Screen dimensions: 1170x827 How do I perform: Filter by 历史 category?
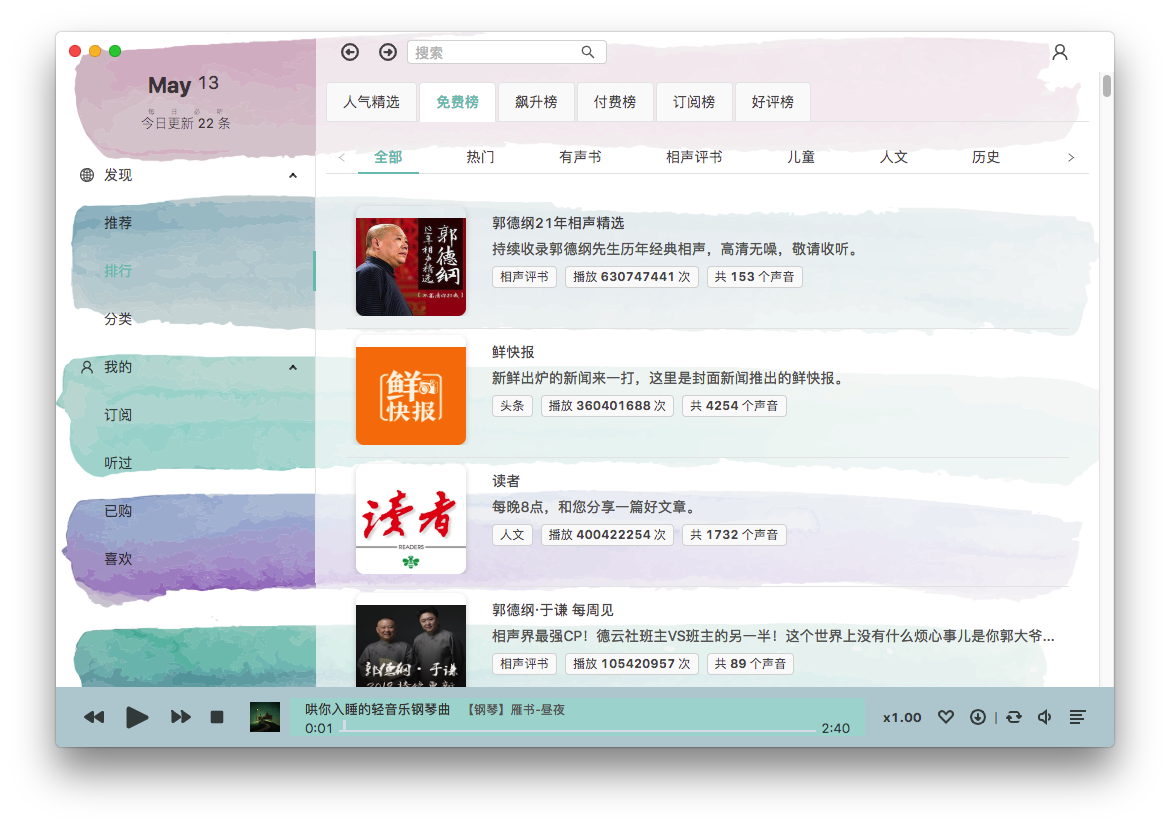pyautogui.click(x=986, y=157)
